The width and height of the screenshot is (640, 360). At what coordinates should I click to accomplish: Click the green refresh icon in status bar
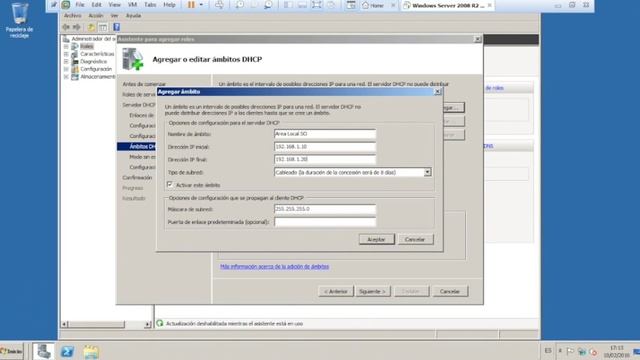[160, 323]
